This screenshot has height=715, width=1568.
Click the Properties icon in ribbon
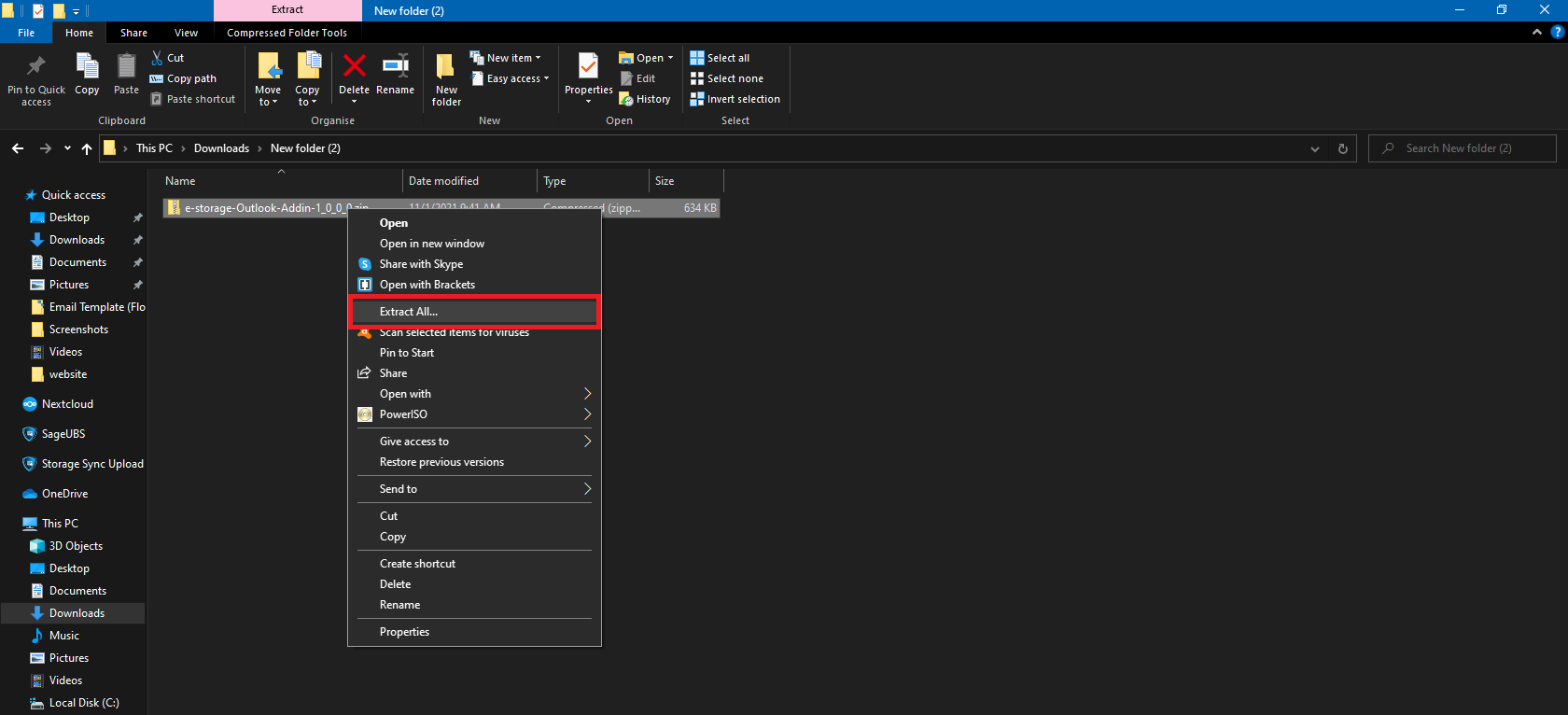(588, 67)
